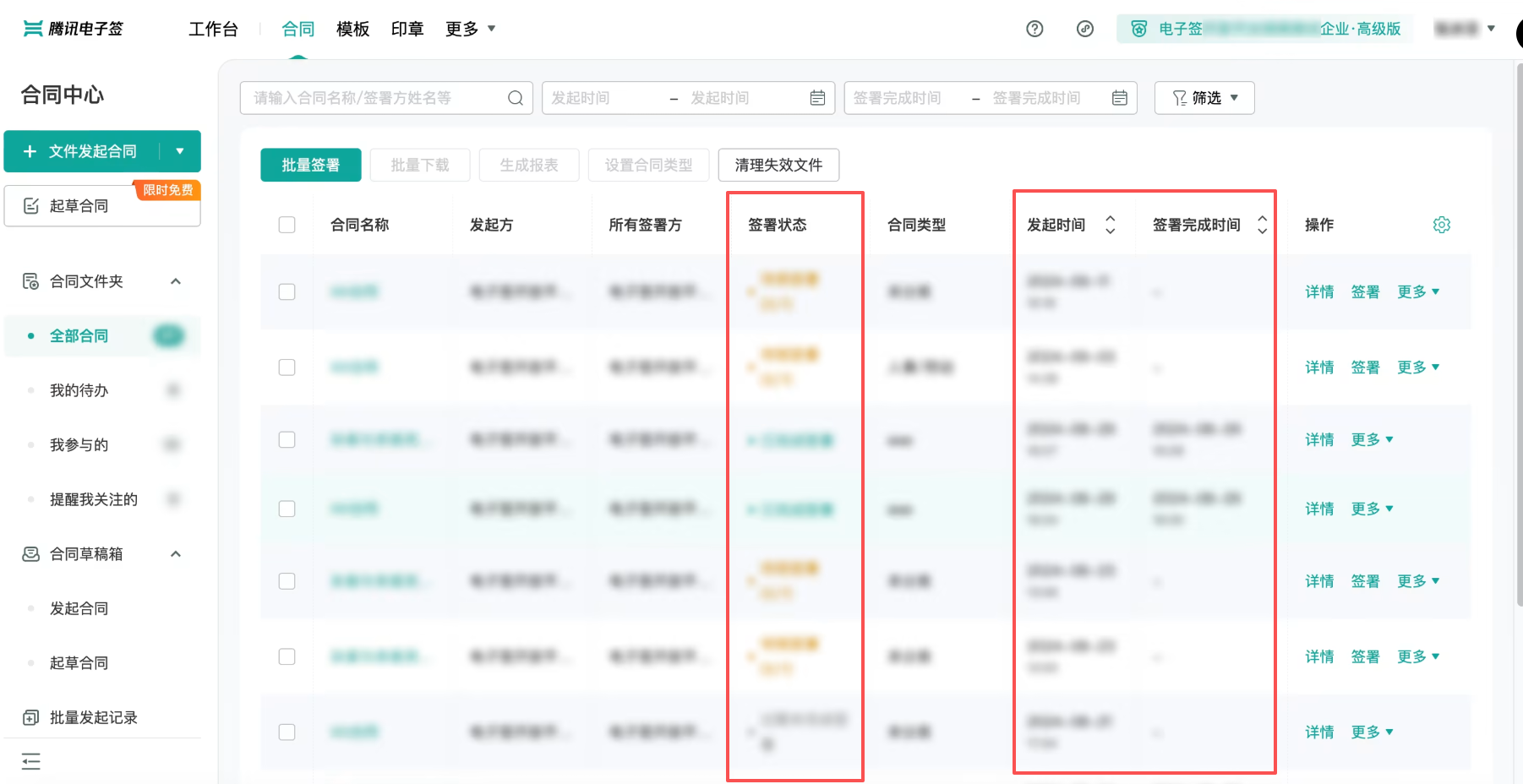Check the first contract row checkbox
The width and height of the screenshot is (1523, 784).
point(287,291)
